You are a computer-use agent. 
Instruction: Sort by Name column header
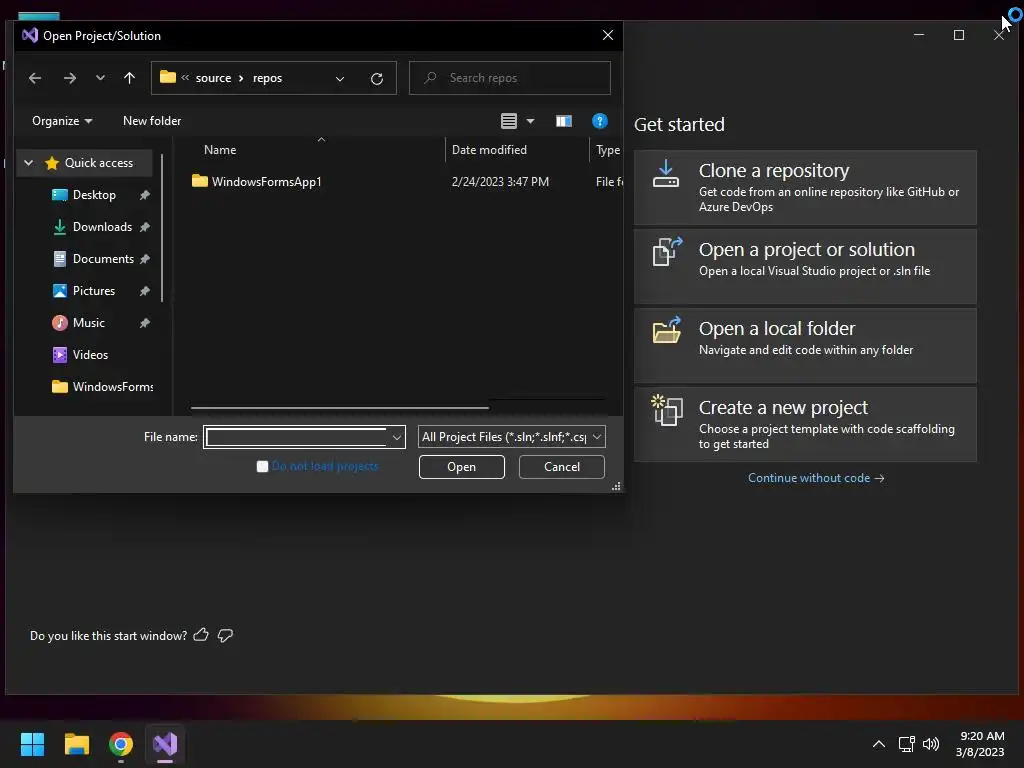click(x=220, y=150)
